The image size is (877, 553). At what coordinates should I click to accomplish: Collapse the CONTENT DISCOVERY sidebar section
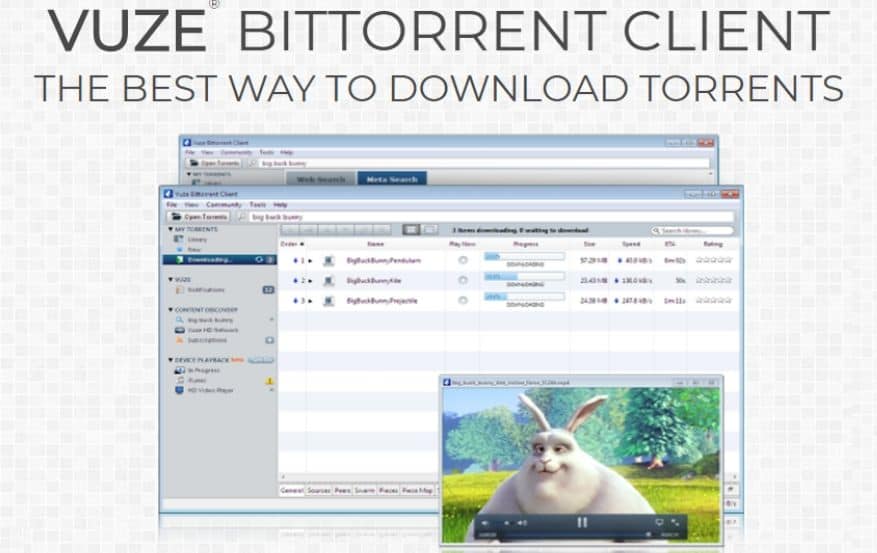(x=171, y=309)
